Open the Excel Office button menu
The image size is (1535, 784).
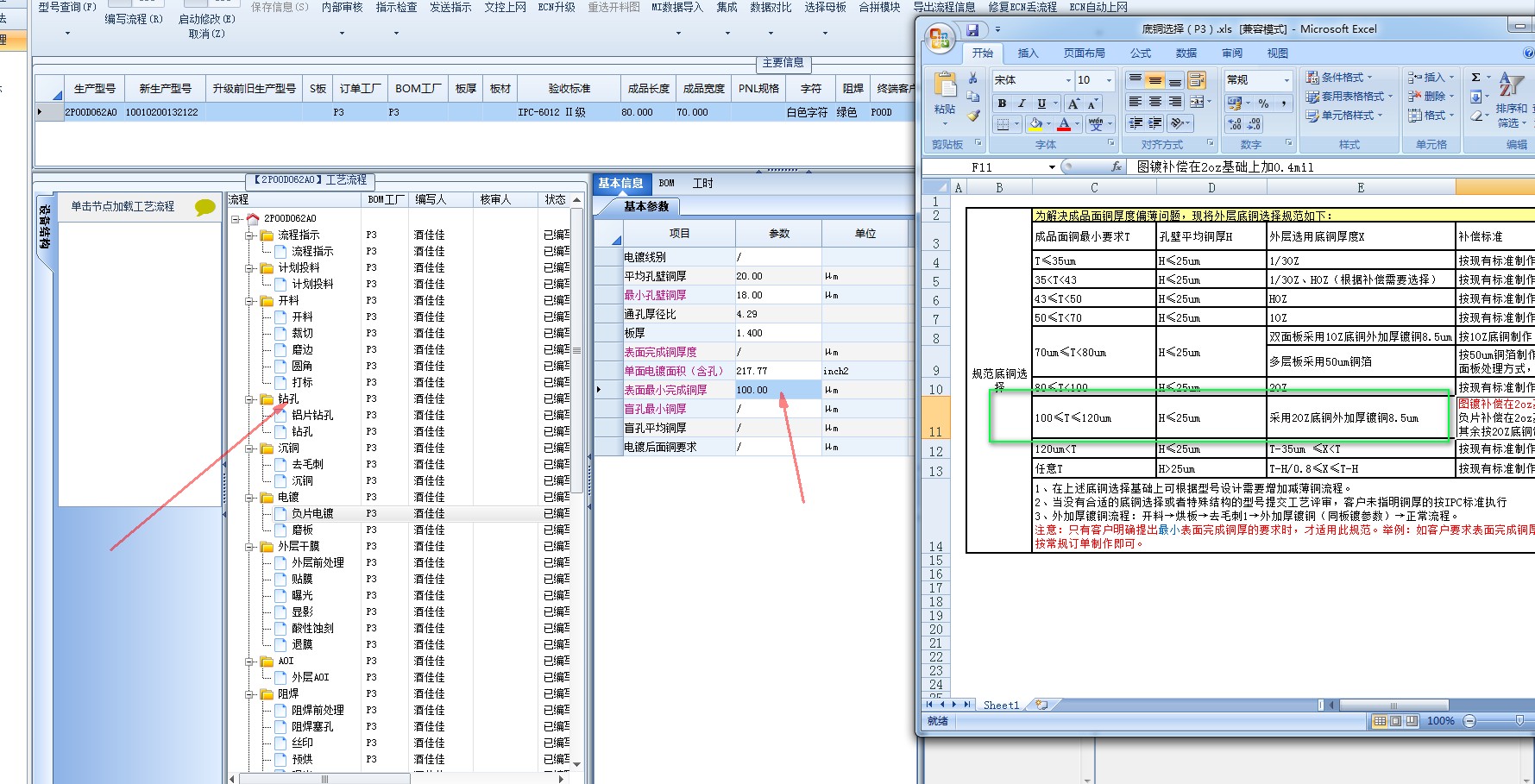click(x=940, y=38)
